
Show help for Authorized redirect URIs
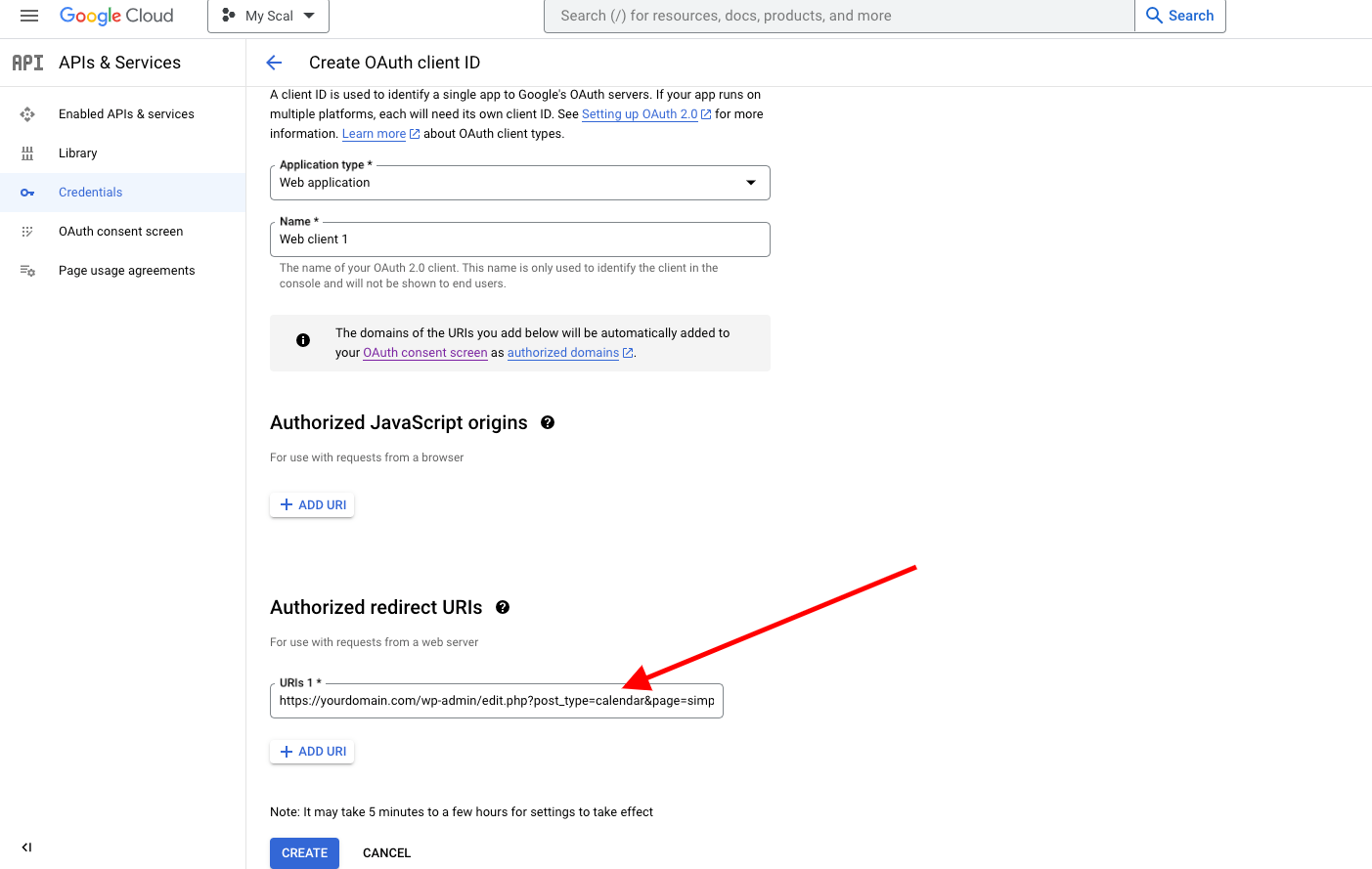point(503,607)
